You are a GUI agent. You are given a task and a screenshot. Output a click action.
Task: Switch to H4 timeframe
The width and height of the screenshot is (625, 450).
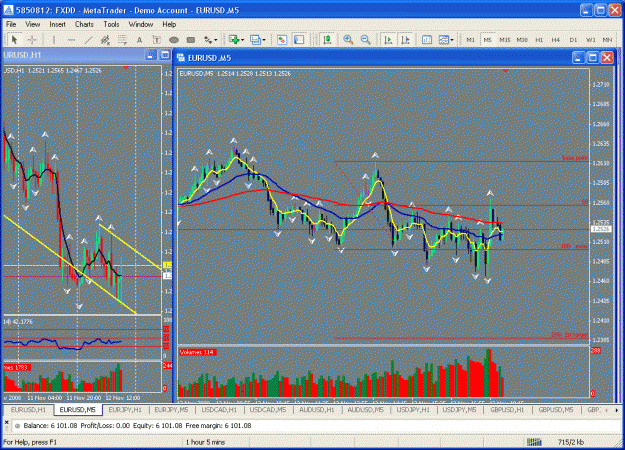[556, 40]
